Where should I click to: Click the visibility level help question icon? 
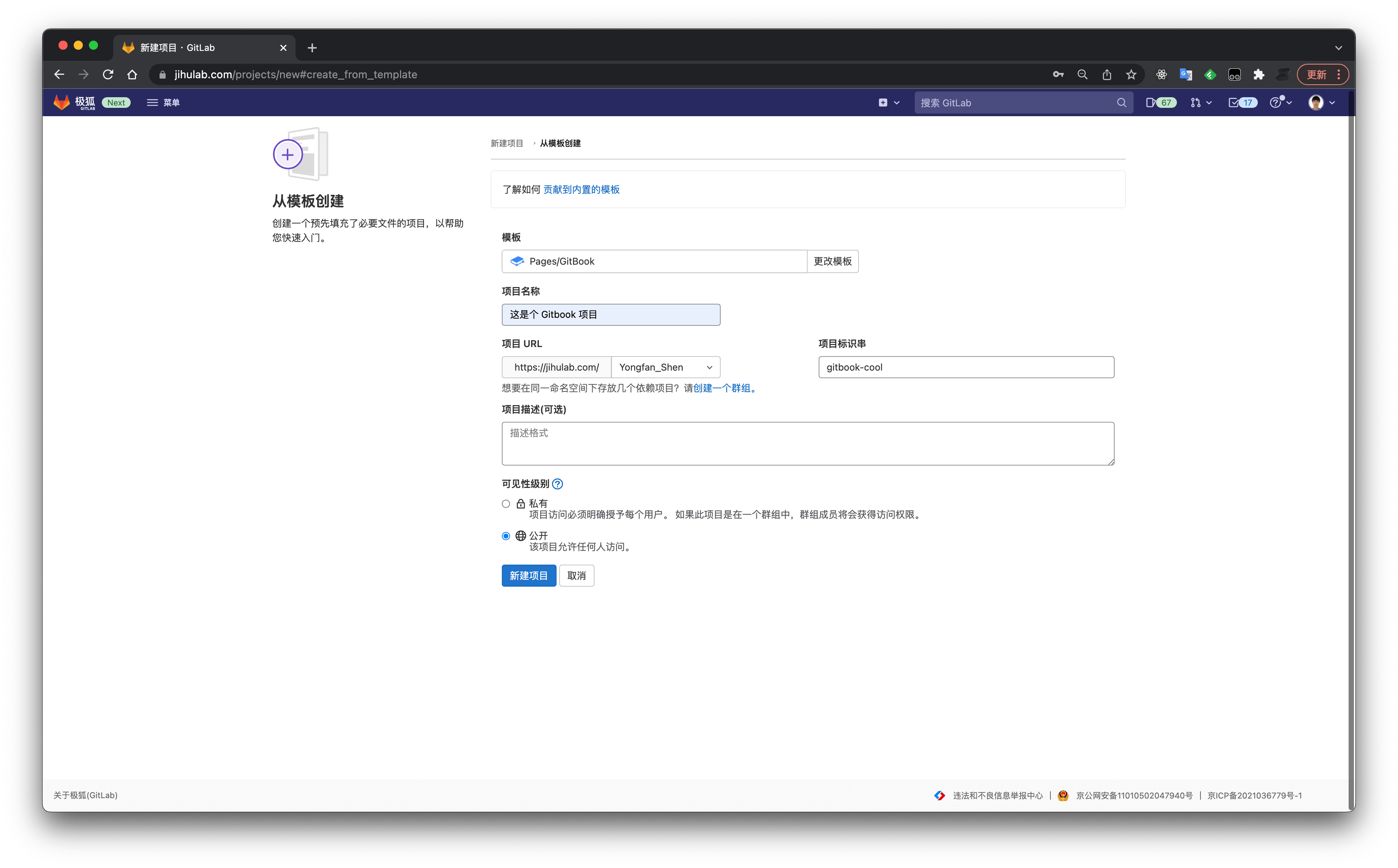[x=558, y=483]
